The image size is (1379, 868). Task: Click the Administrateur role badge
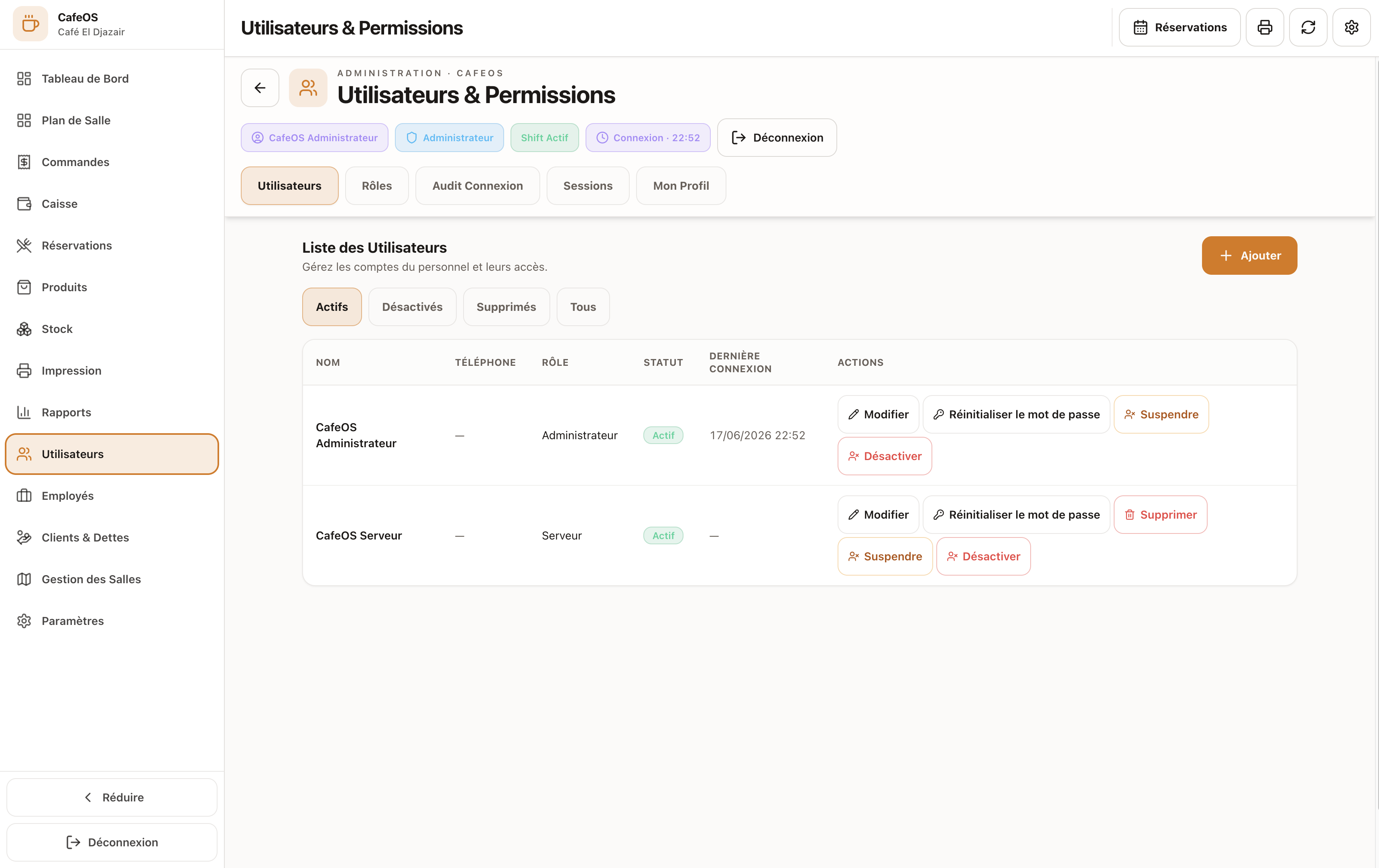tap(449, 138)
